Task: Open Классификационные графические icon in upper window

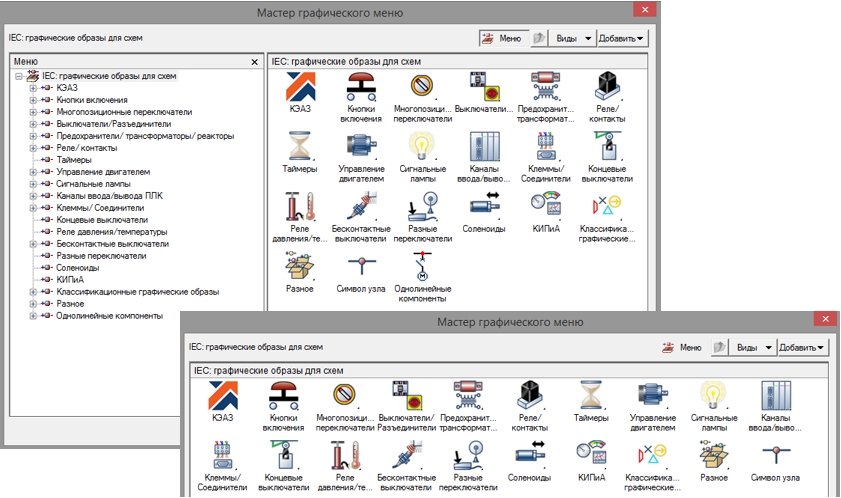Action: point(607,206)
